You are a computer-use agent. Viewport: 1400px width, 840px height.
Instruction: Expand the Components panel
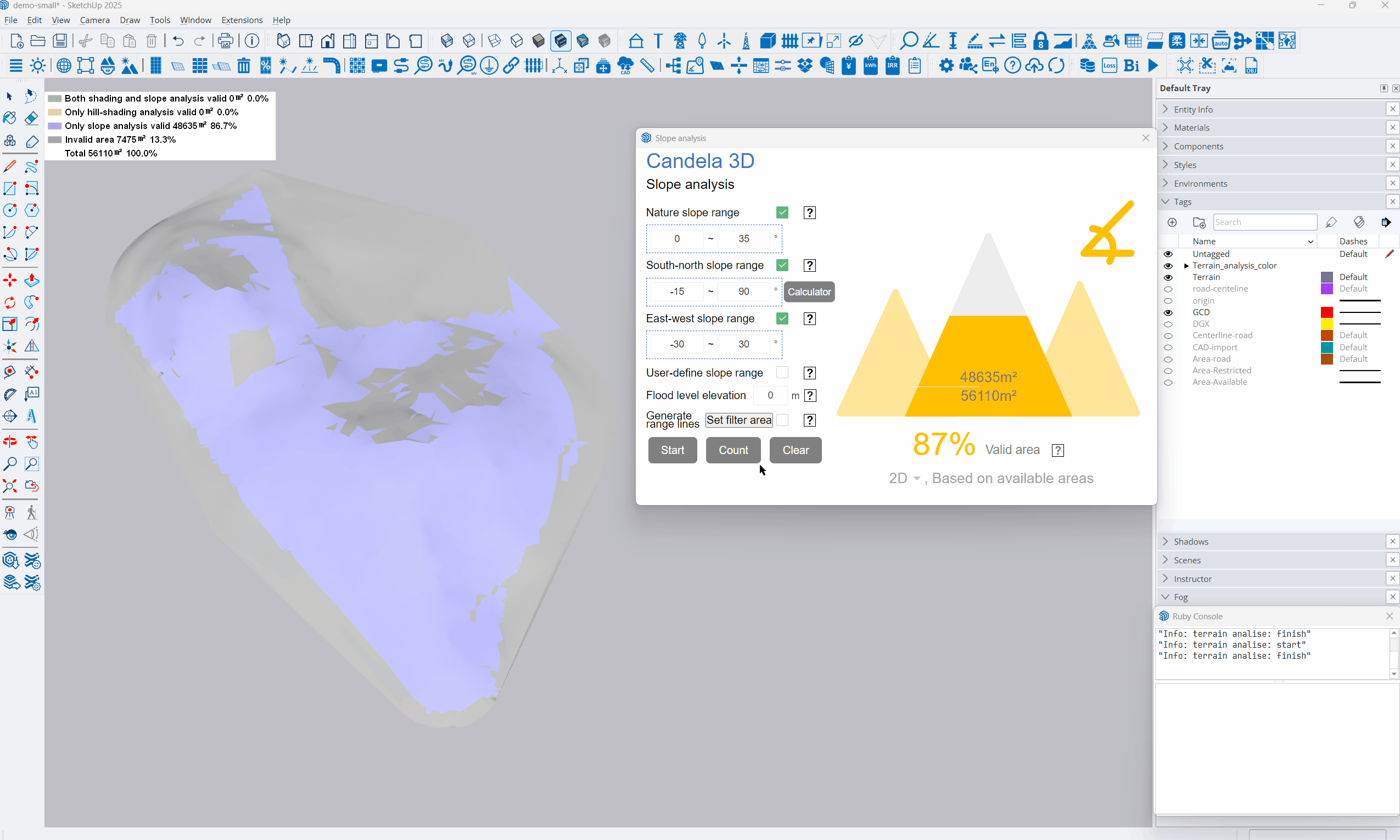(1165, 146)
